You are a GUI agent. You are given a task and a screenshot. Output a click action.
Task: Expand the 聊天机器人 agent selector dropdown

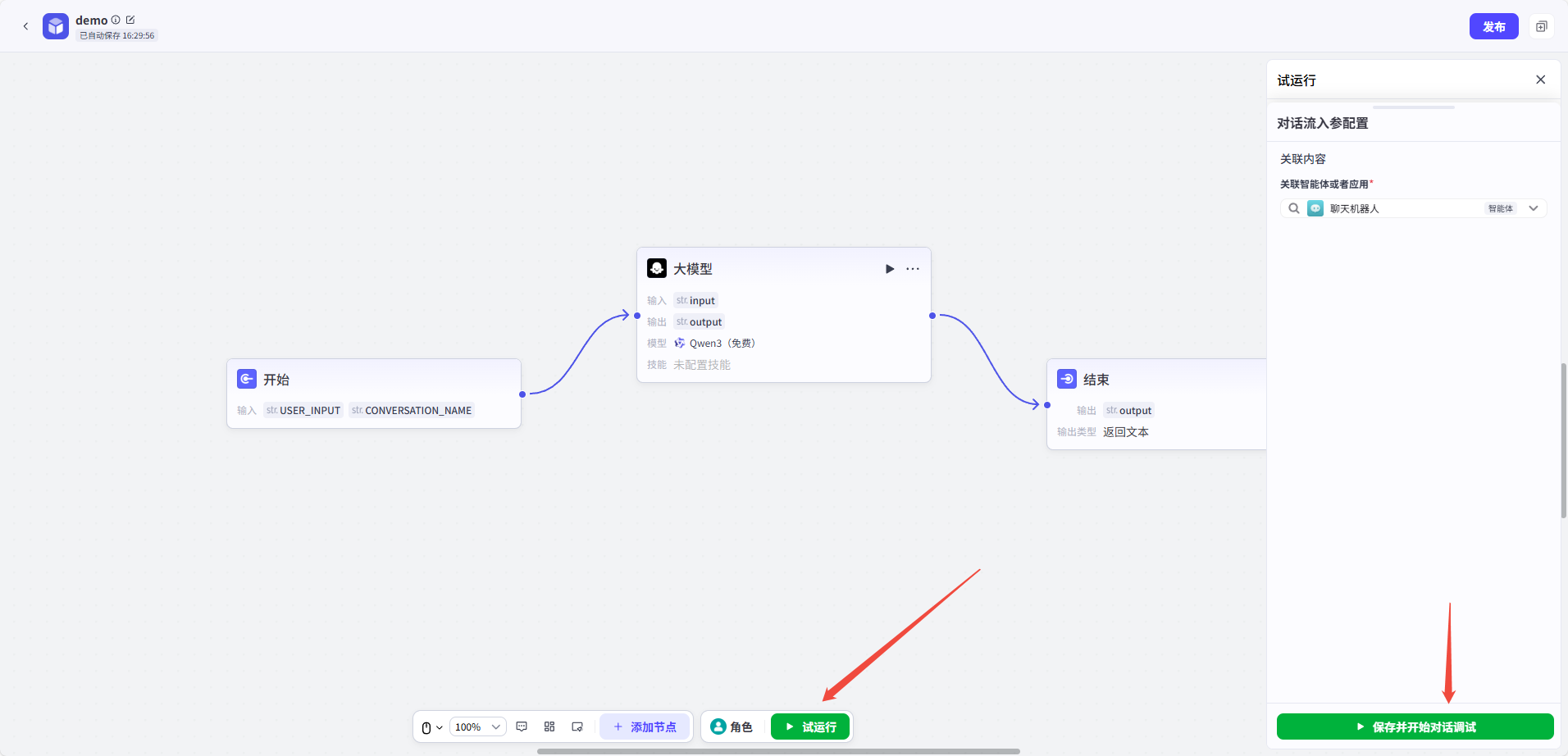[1533, 208]
